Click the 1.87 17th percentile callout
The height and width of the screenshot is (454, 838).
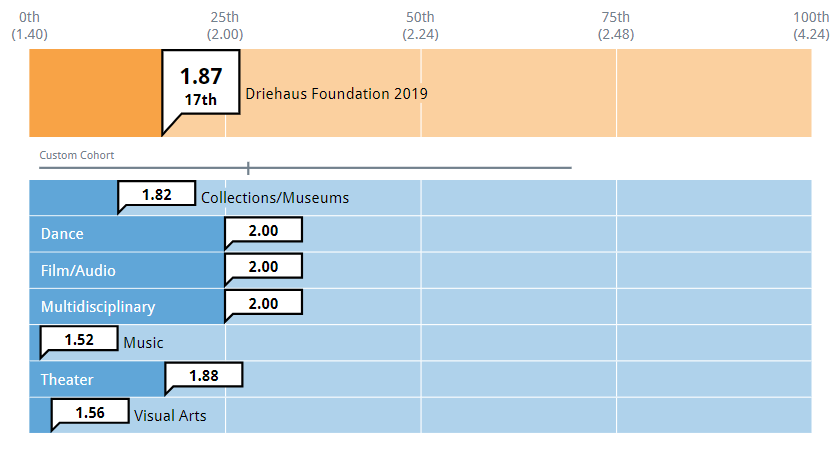(x=200, y=85)
